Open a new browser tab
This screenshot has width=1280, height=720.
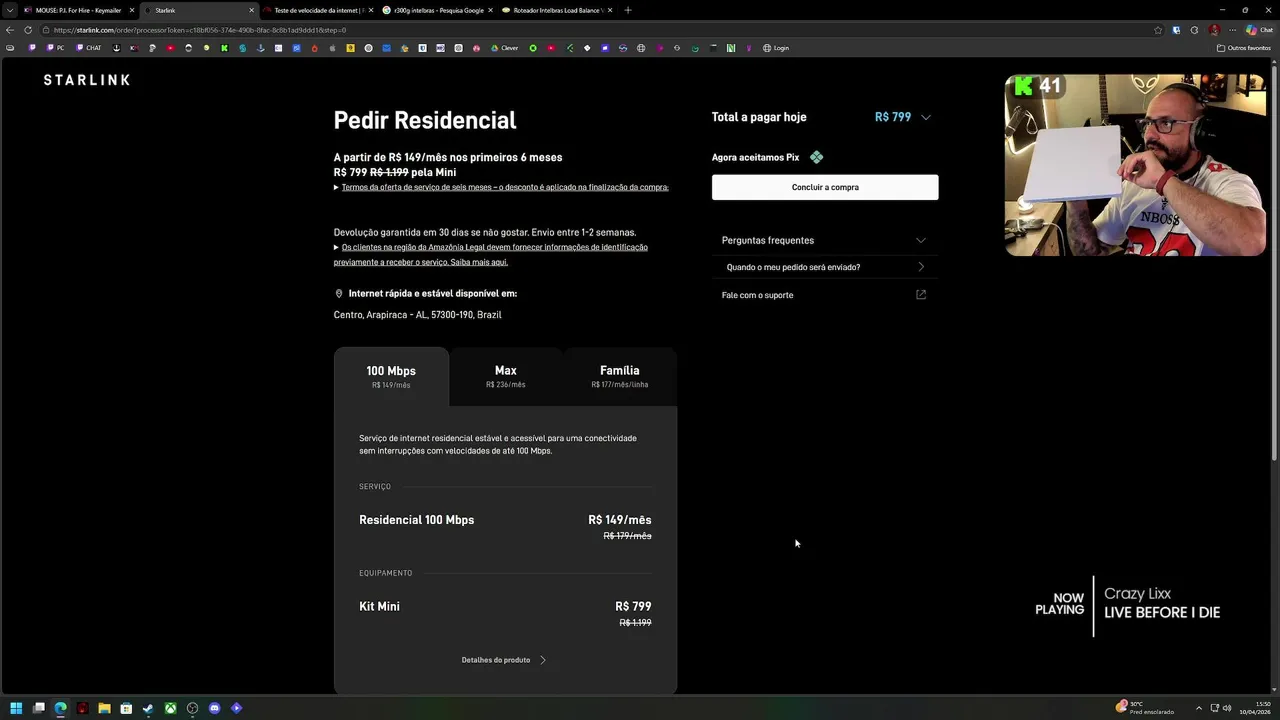628,10
